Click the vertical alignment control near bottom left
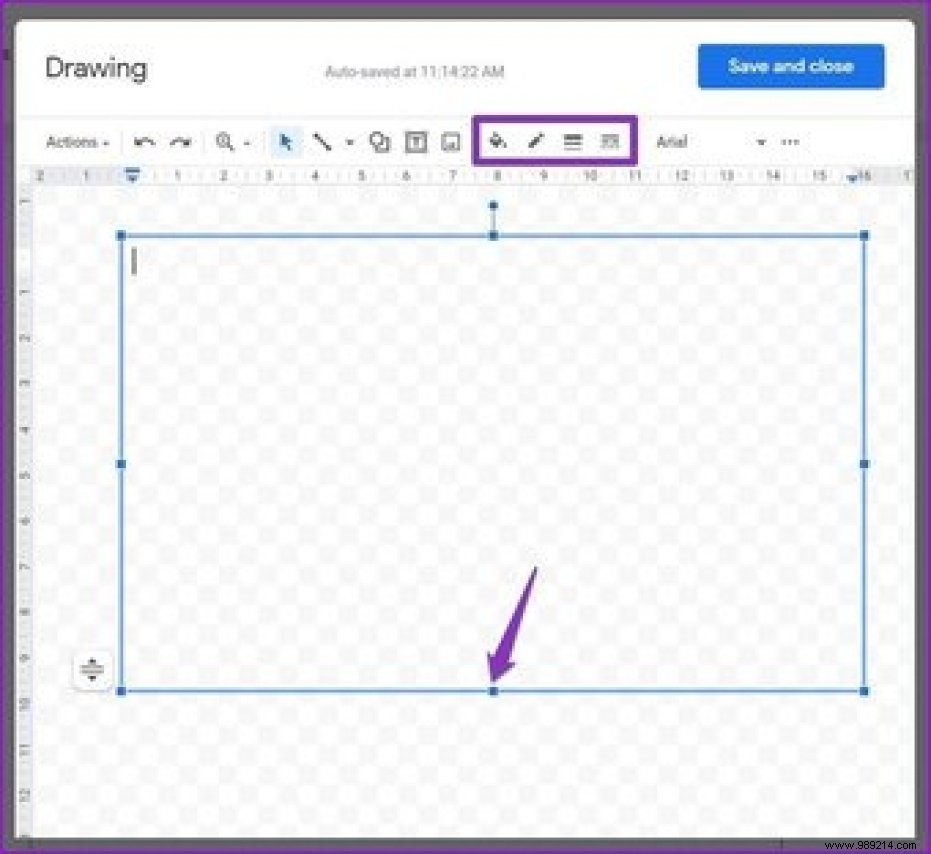 click(x=92, y=671)
